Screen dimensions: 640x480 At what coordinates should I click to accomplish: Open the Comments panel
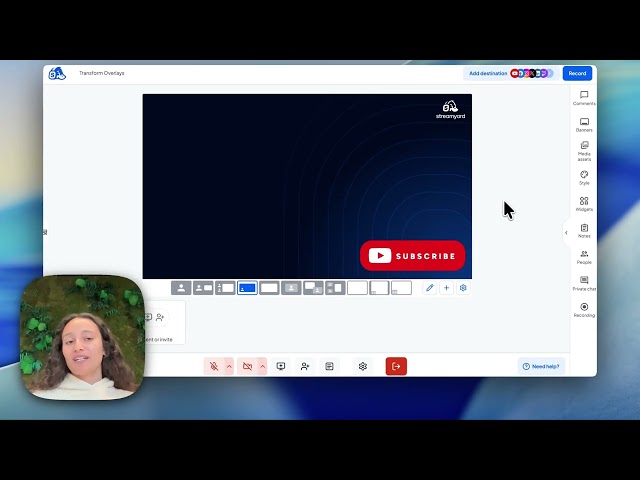pyautogui.click(x=584, y=98)
